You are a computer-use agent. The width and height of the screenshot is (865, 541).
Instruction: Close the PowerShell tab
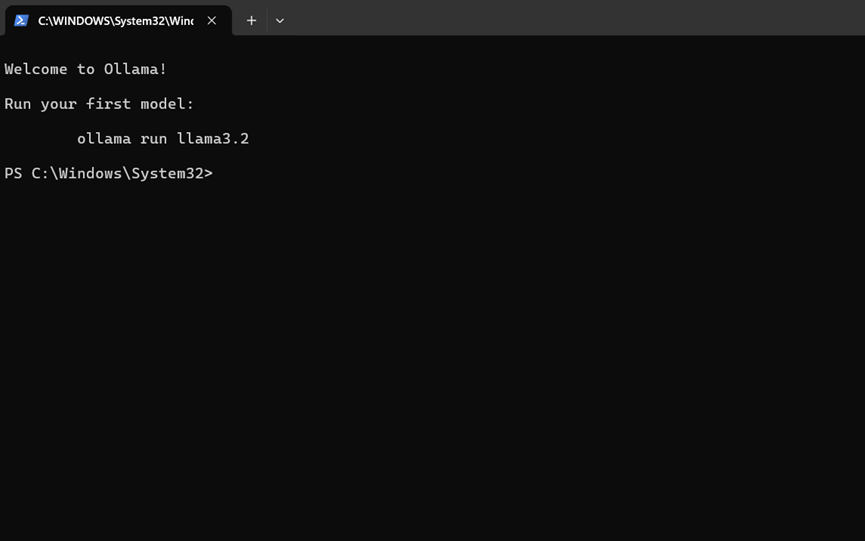(212, 20)
